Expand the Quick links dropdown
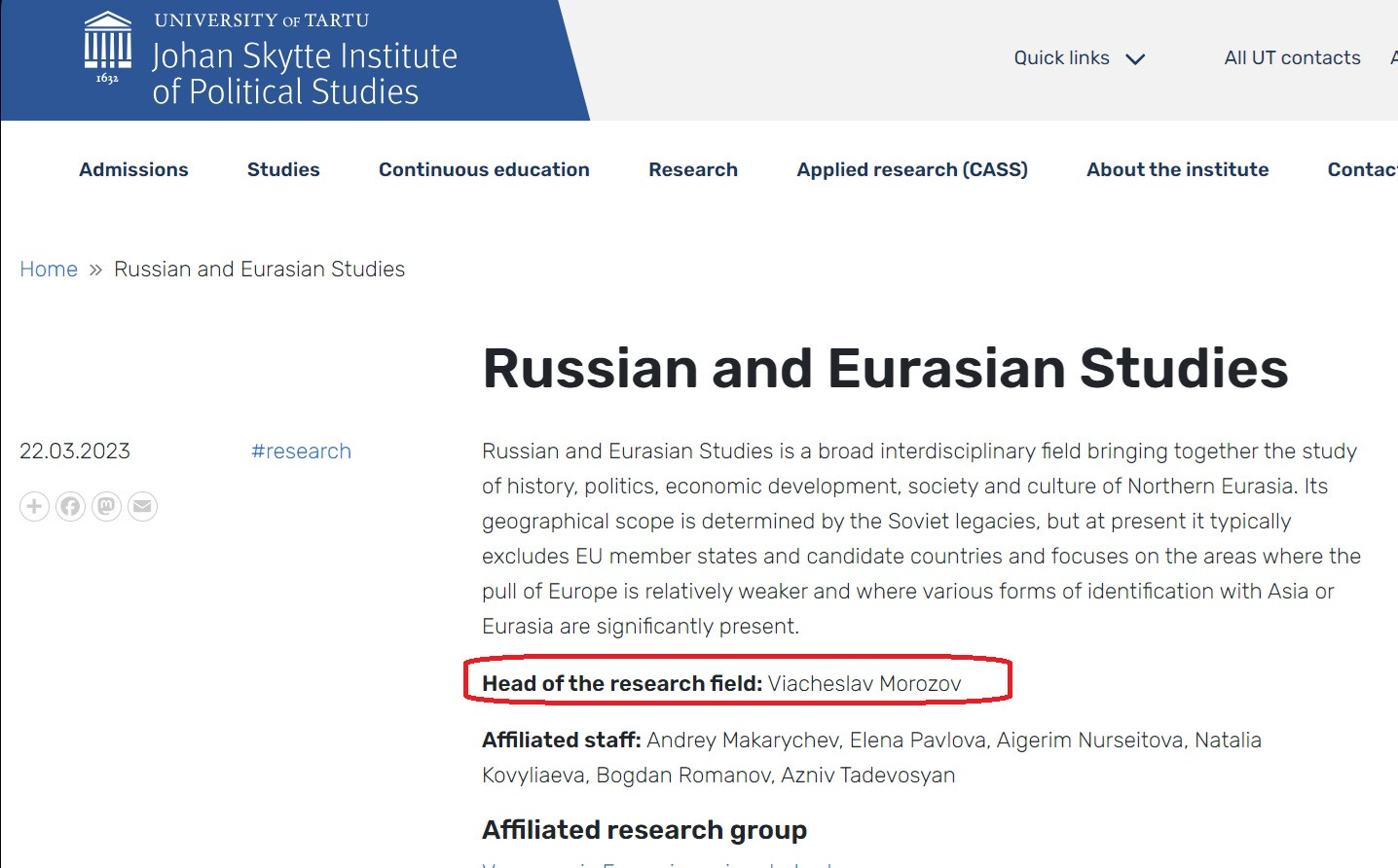1398x868 pixels. 1061,58
